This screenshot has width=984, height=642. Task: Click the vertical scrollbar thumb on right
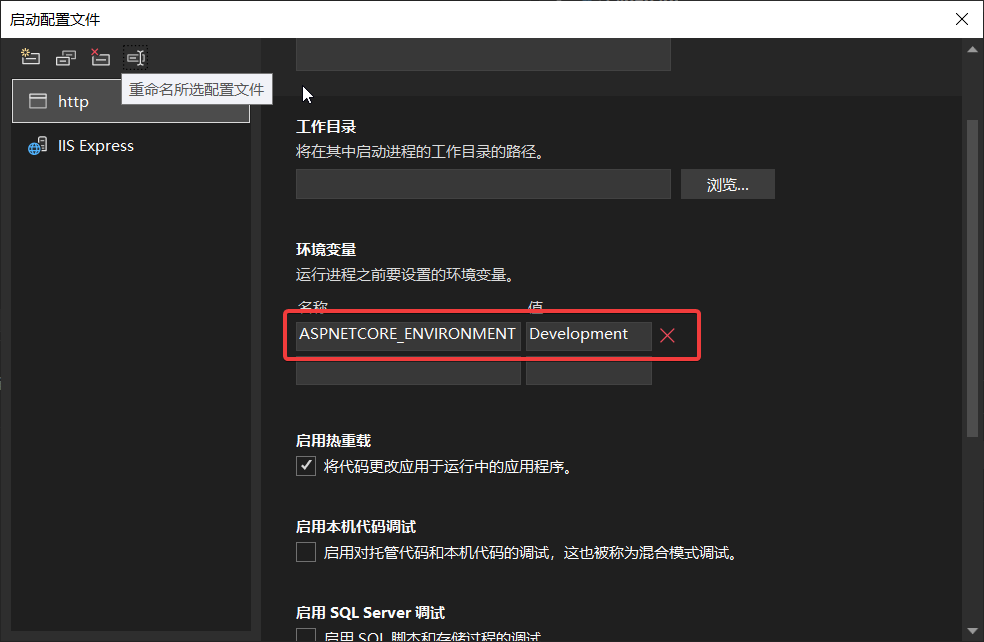coord(973,278)
